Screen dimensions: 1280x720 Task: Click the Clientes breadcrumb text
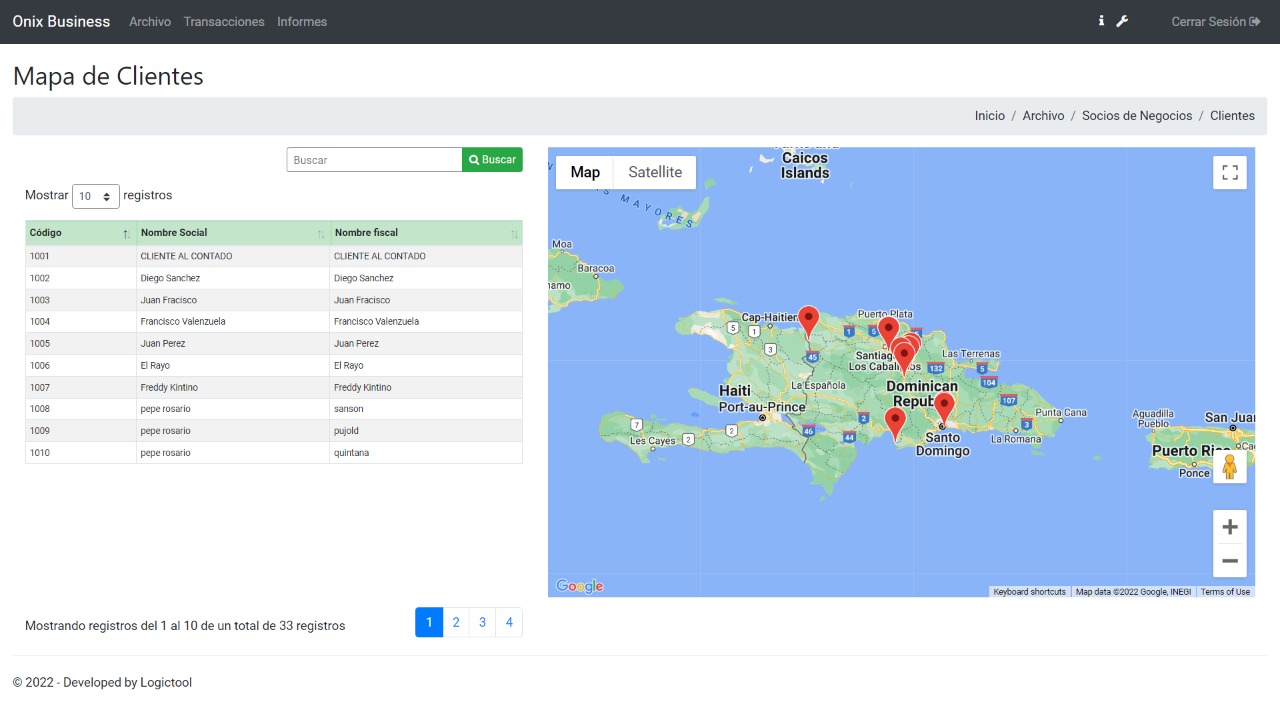click(x=1232, y=116)
